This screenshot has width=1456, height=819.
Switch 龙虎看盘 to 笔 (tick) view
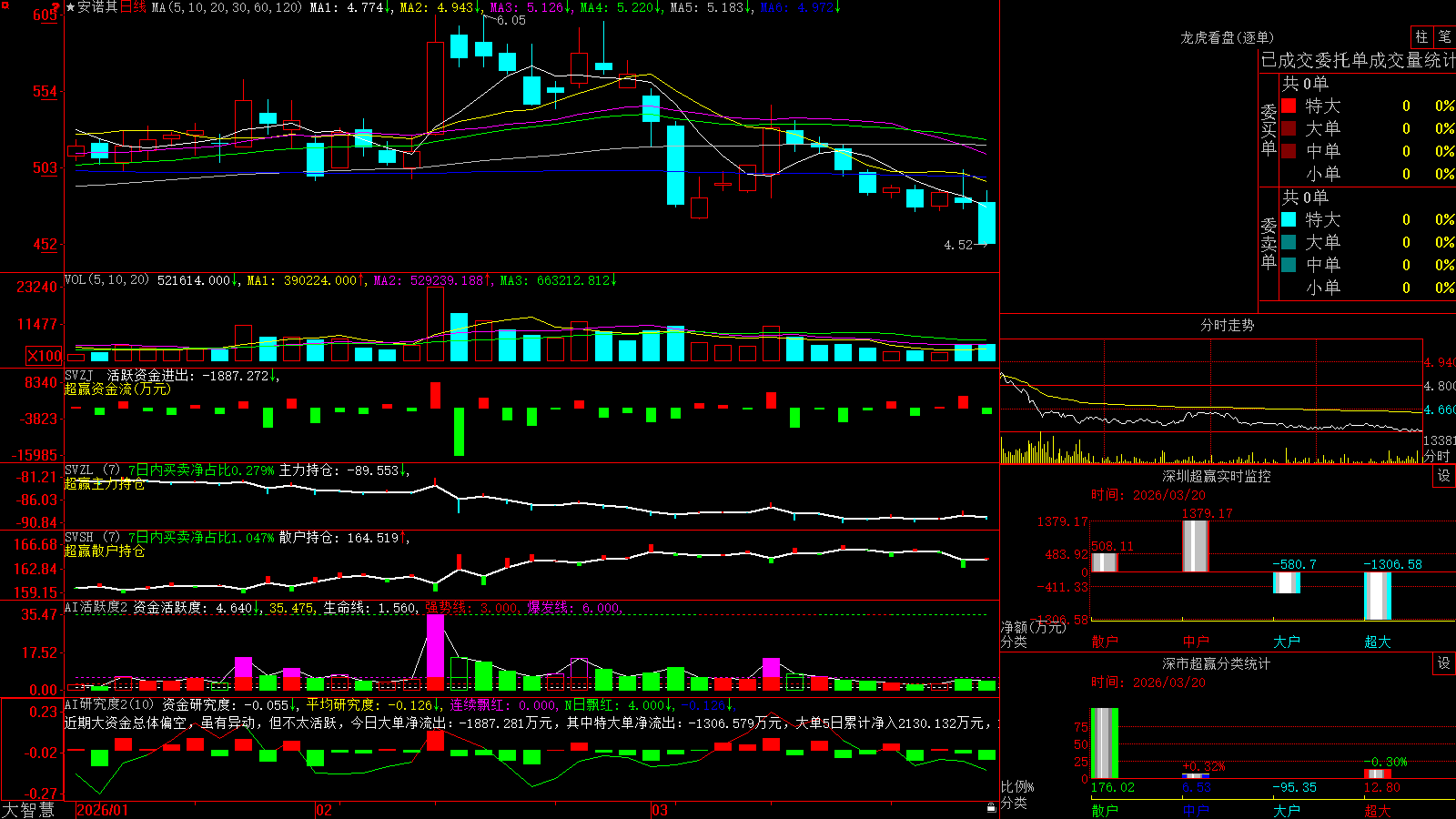click(1445, 37)
